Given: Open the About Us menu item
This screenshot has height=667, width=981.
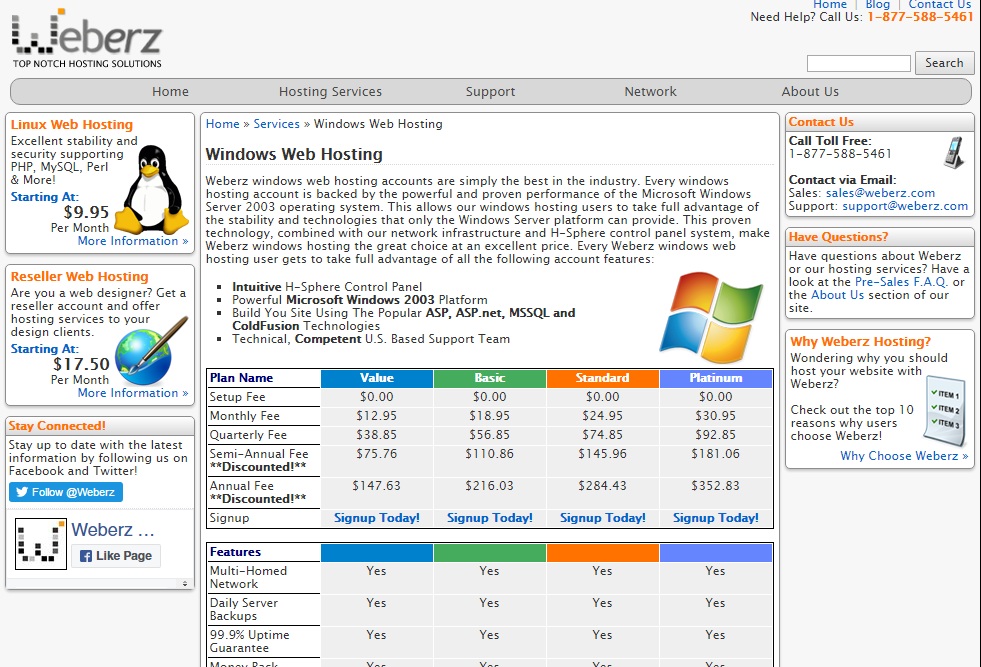Looking at the screenshot, I should point(810,91).
